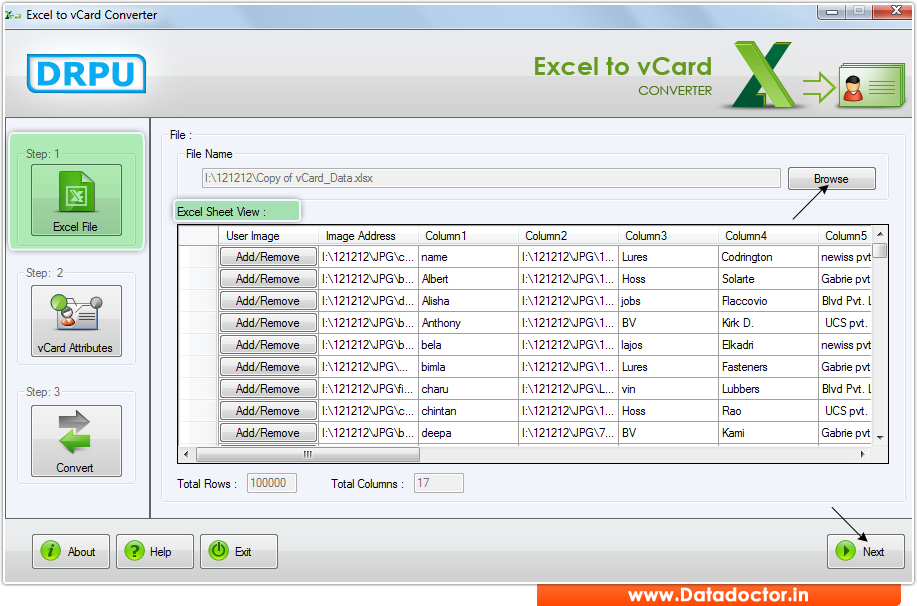Select the Convert step arrows icon
Viewport: 917px width, 606px height.
click(76, 440)
